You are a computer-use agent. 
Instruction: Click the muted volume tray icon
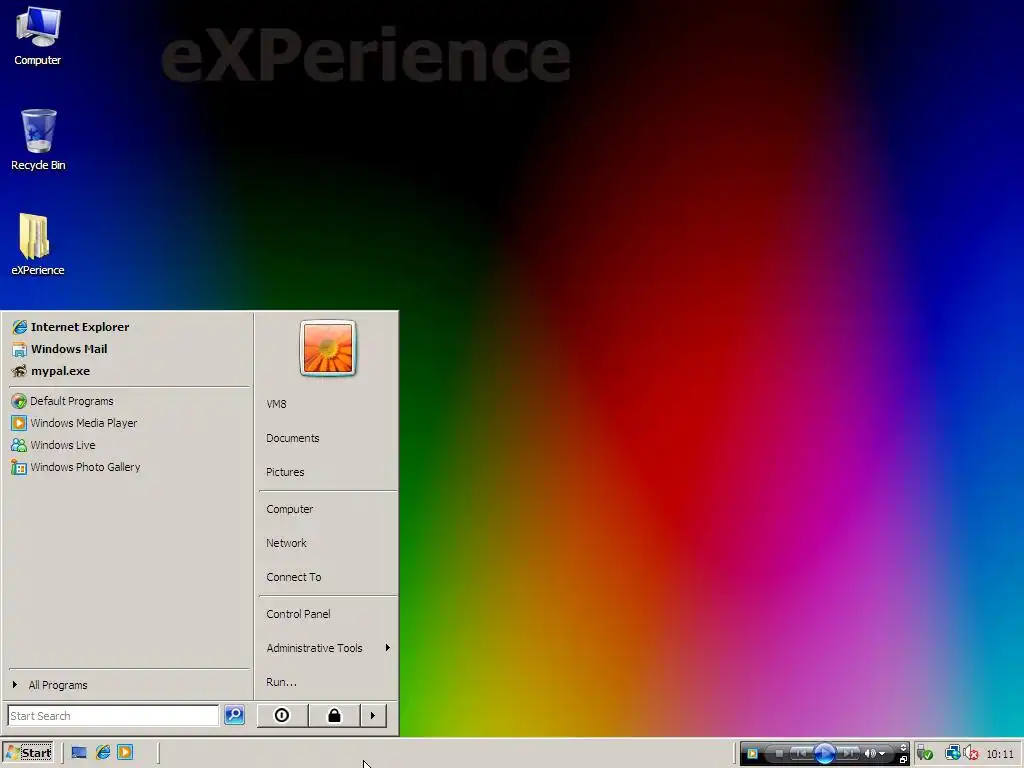pyautogui.click(x=970, y=754)
